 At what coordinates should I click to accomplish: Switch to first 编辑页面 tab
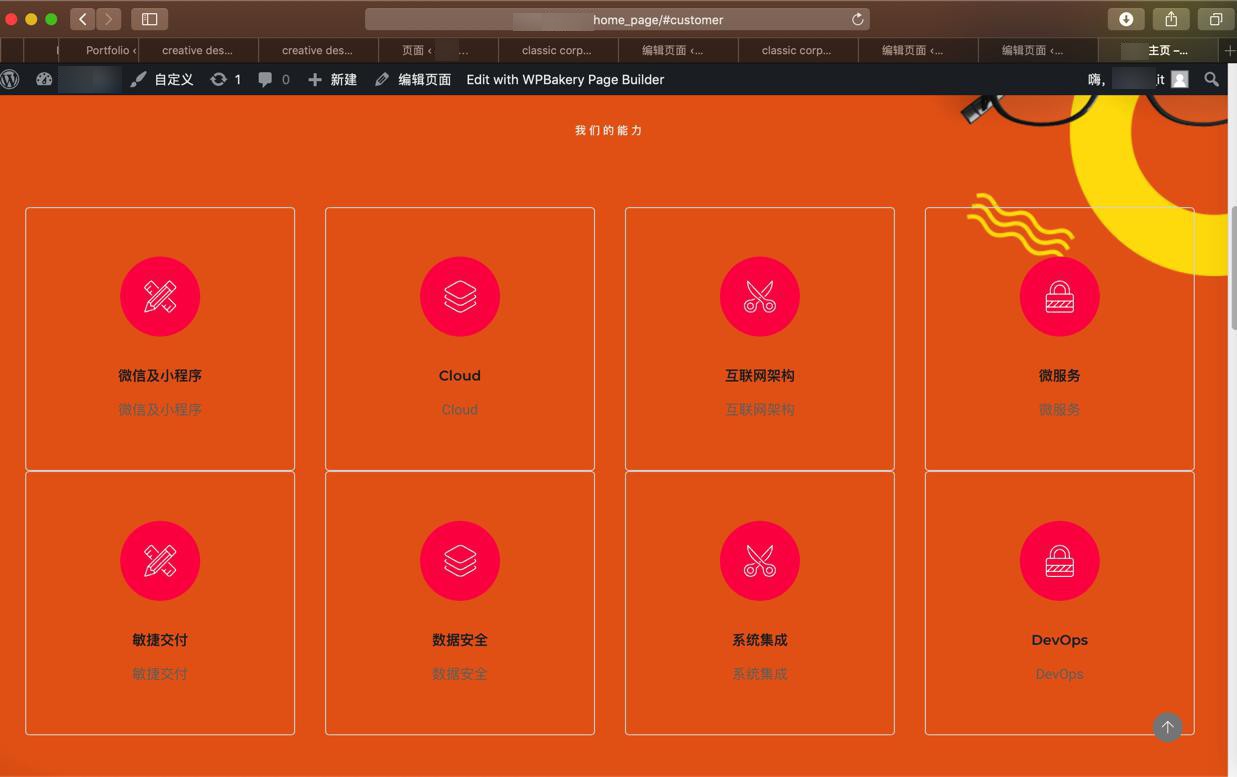pyautogui.click(x=677, y=50)
